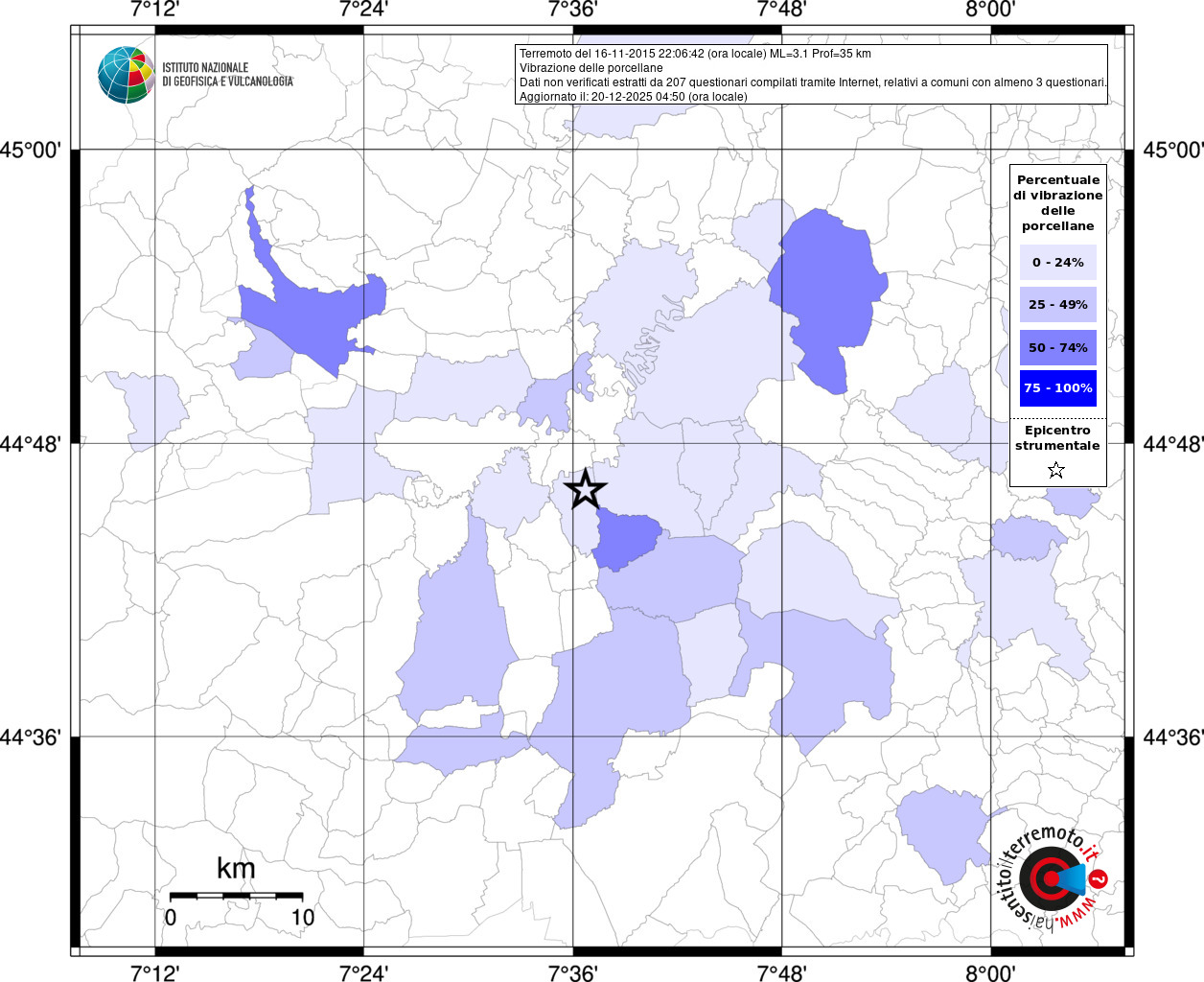Image resolution: width=1204 pixels, height=982 pixels.
Task: Click the bottom axis label 7°48'
Action: tap(781, 973)
